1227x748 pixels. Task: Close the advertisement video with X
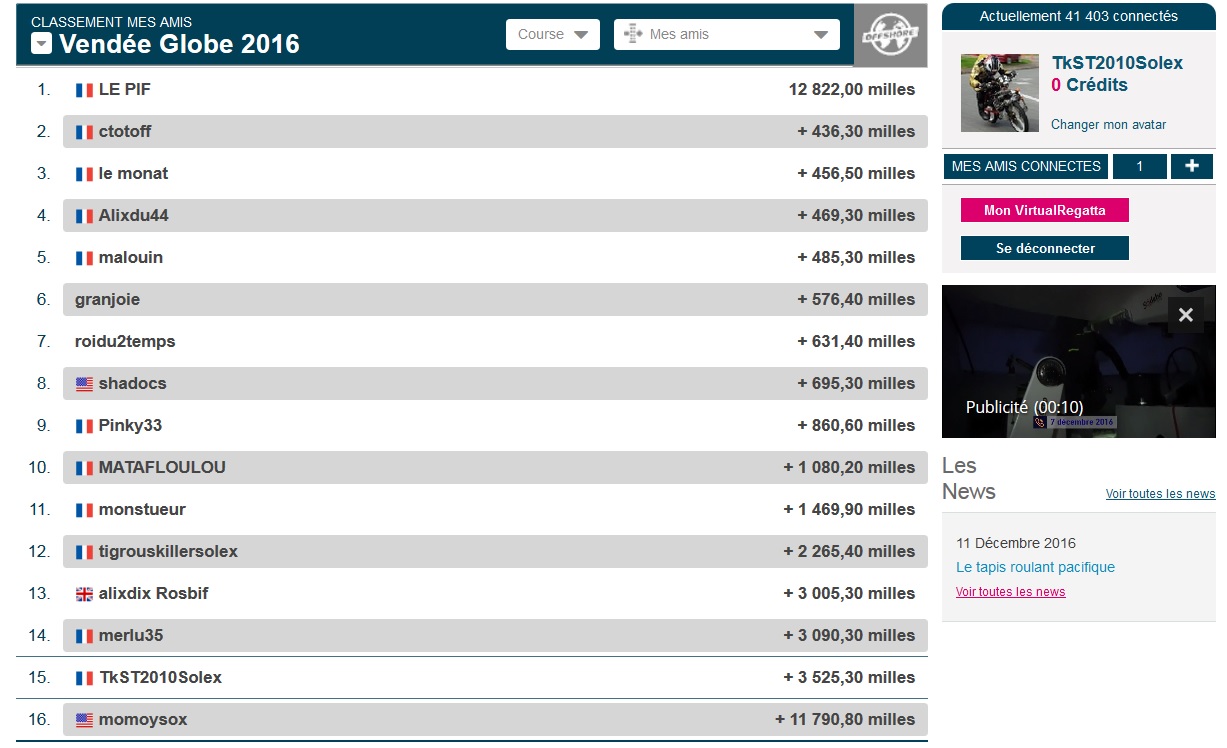point(1186,315)
